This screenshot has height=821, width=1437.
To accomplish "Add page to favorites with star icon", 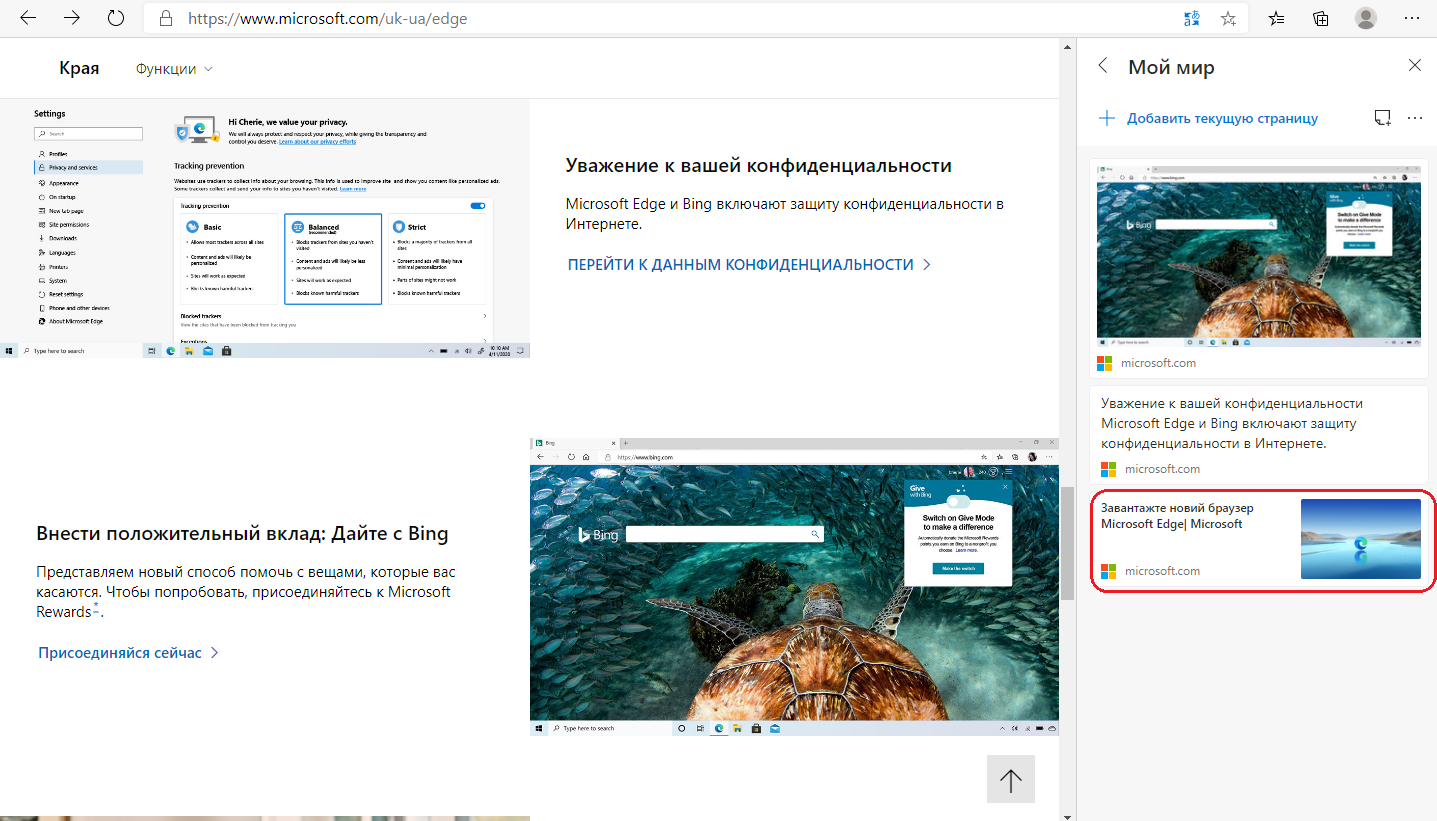I will [x=1228, y=18].
